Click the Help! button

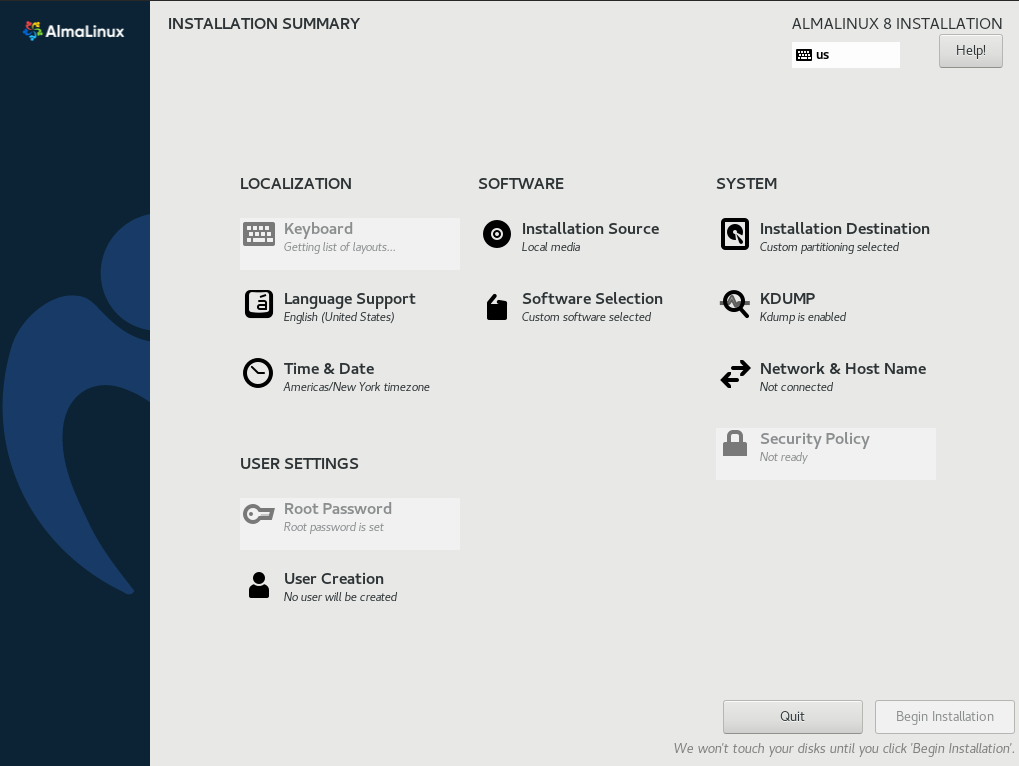[x=970, y=51]
